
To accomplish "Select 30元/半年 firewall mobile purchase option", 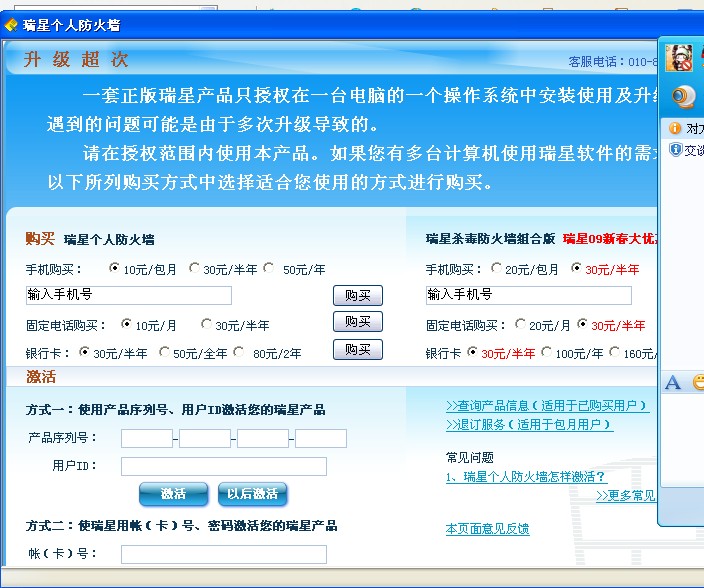I will coord(194,268).
